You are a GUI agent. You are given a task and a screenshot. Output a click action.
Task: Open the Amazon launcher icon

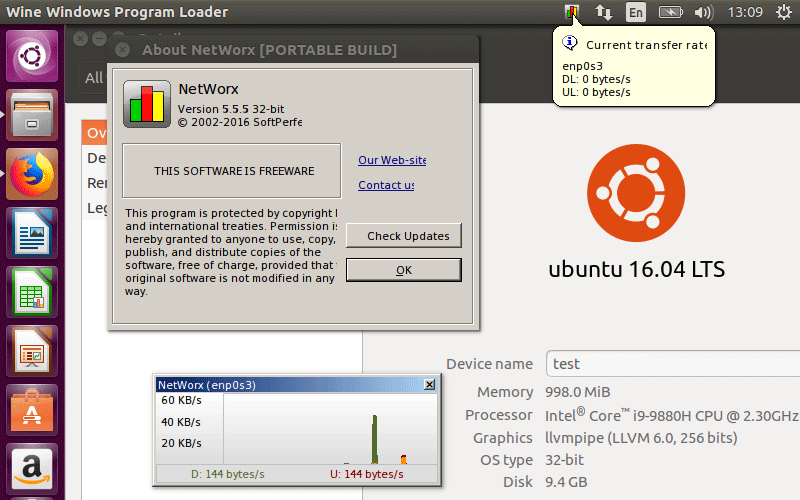coord(32,469)
